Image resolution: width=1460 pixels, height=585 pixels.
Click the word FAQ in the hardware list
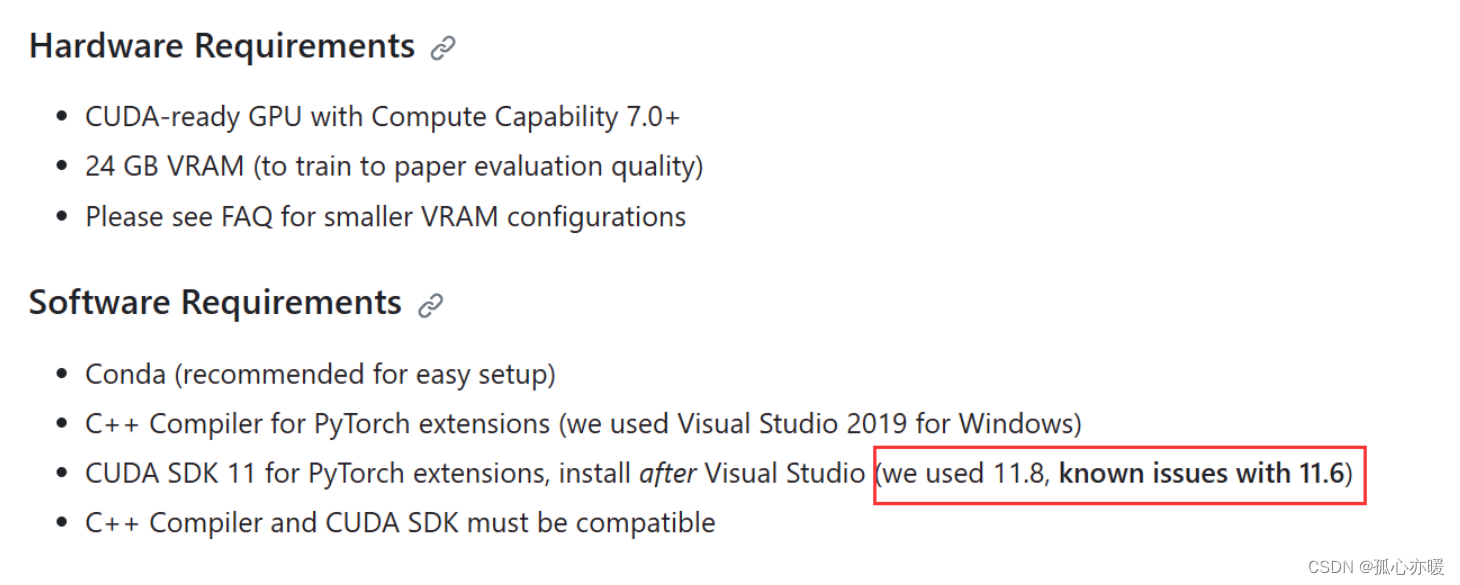click(243, 217)
